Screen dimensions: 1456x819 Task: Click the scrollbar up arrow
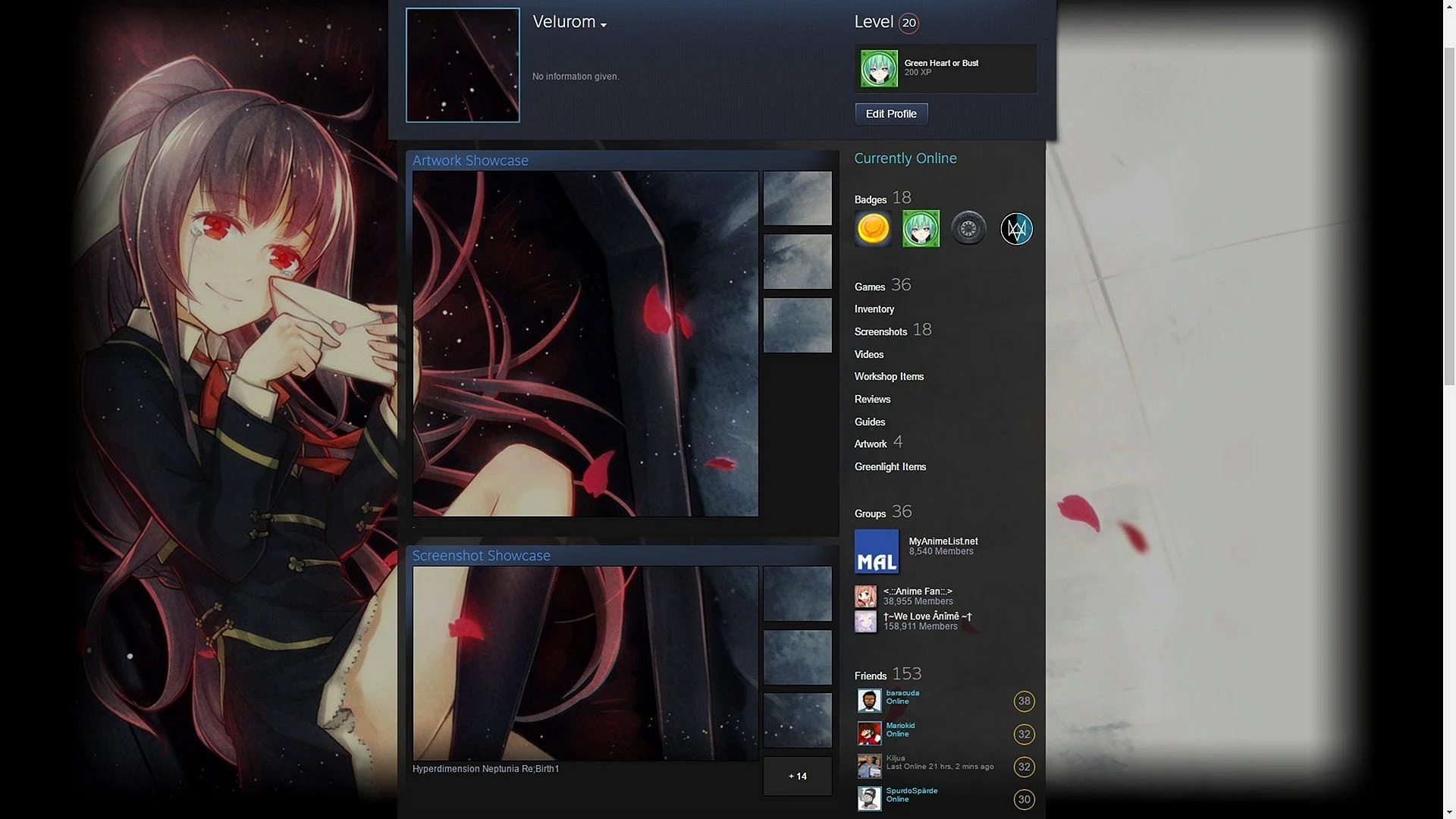1449,6
